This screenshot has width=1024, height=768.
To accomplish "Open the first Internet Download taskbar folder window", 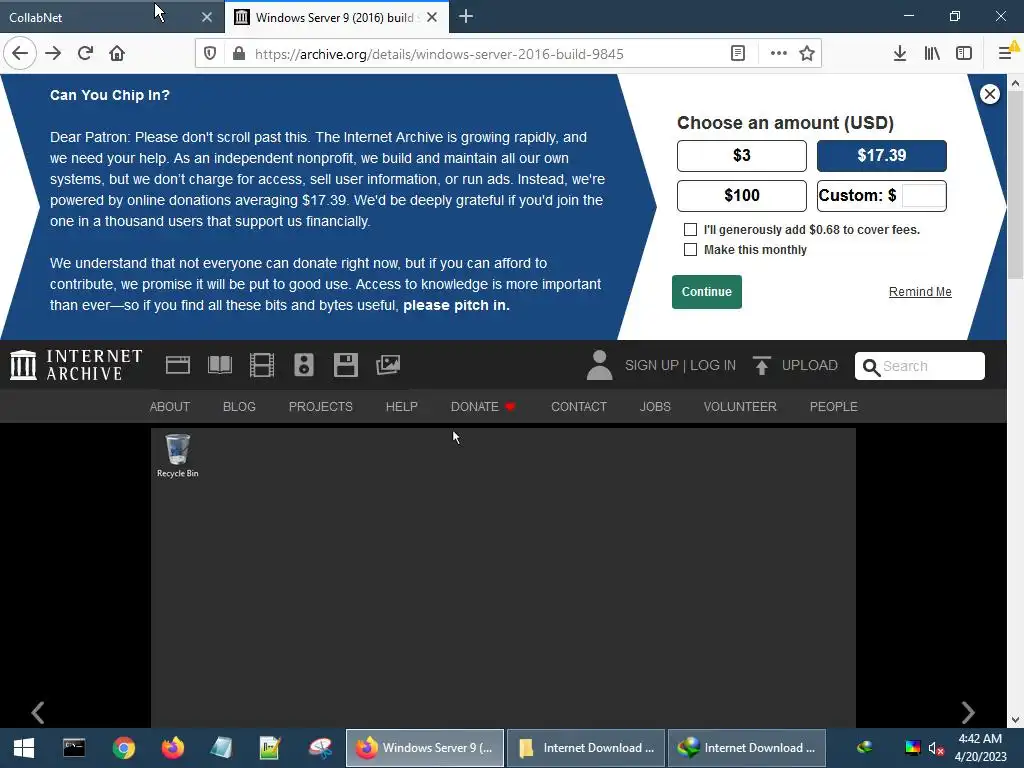I will (x=586, y=748).
